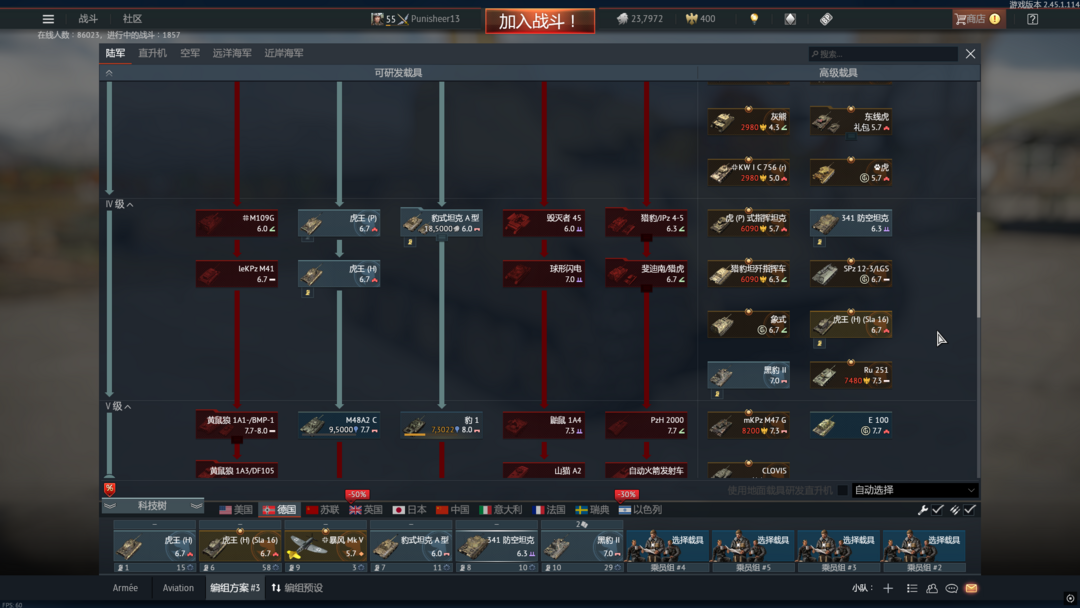This screenshot has height=608, width=1080.
Task: Select premium vehicle 象式
Action: (749, 324)
